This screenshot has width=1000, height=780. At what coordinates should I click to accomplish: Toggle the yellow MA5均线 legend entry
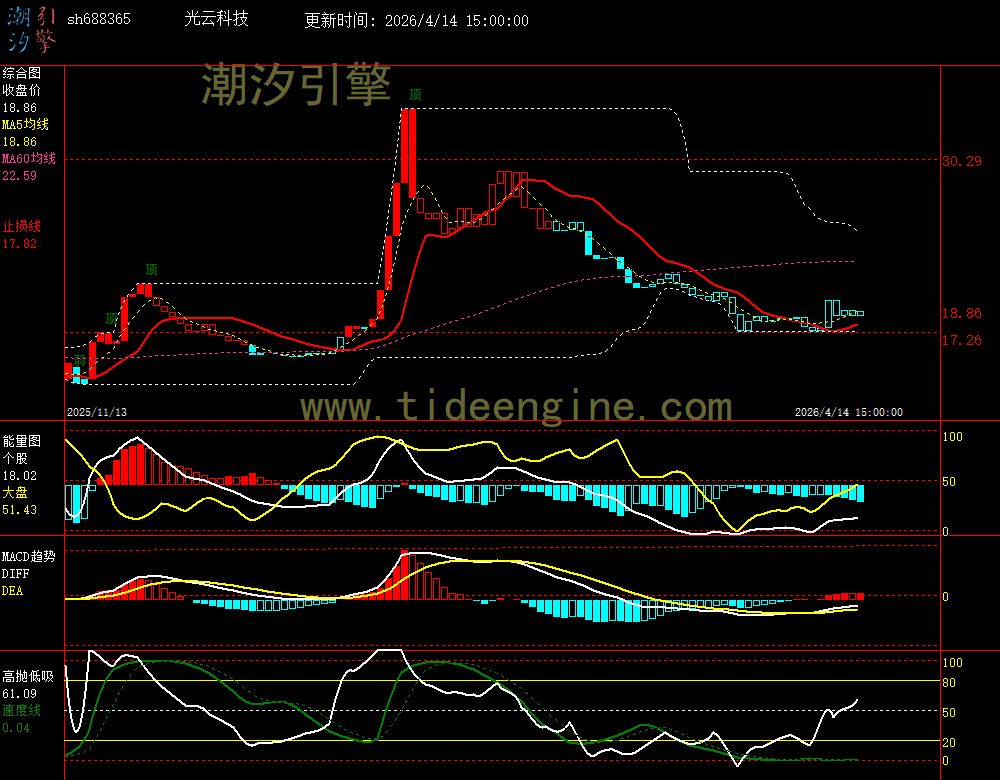(x=25, y=125)
